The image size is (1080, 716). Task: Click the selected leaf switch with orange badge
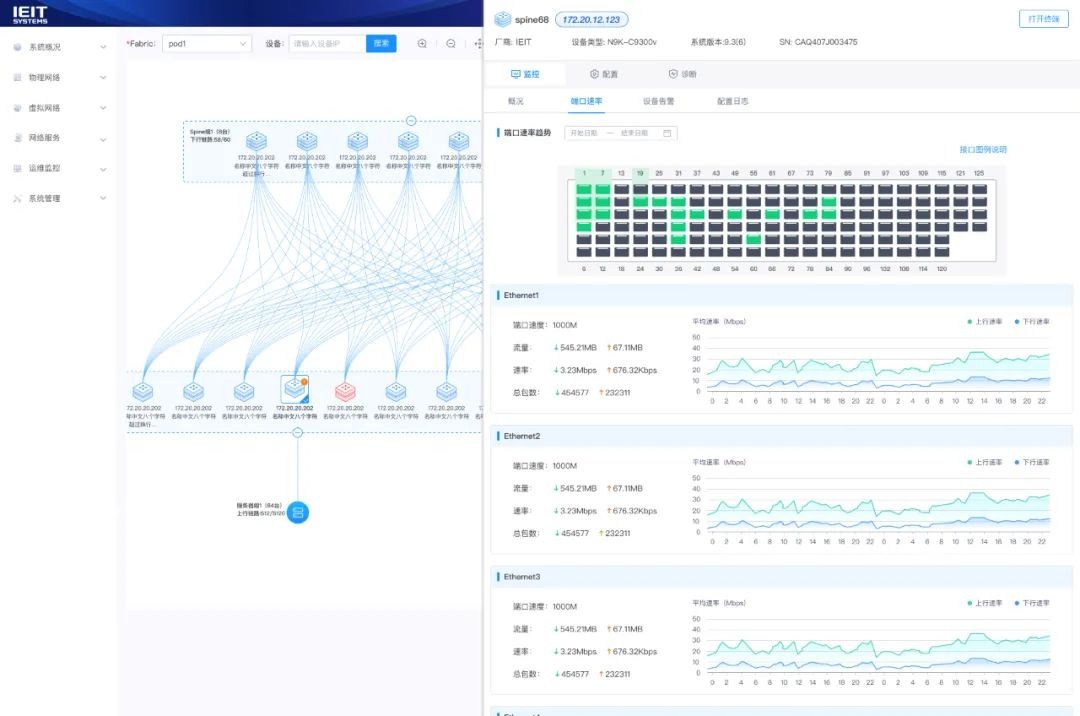click(x=294, y=390)
